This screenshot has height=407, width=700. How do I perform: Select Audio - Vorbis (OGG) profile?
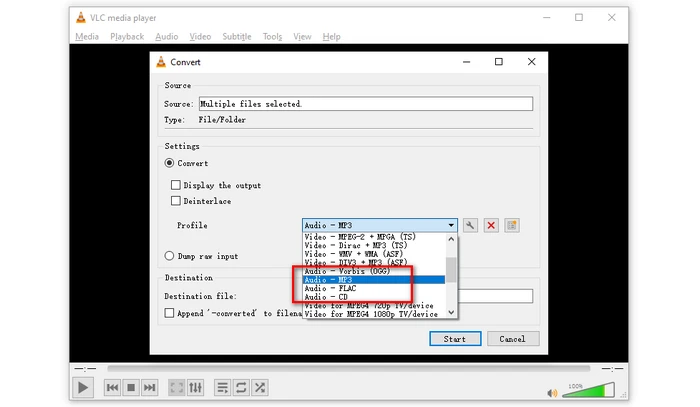(342, 271)
